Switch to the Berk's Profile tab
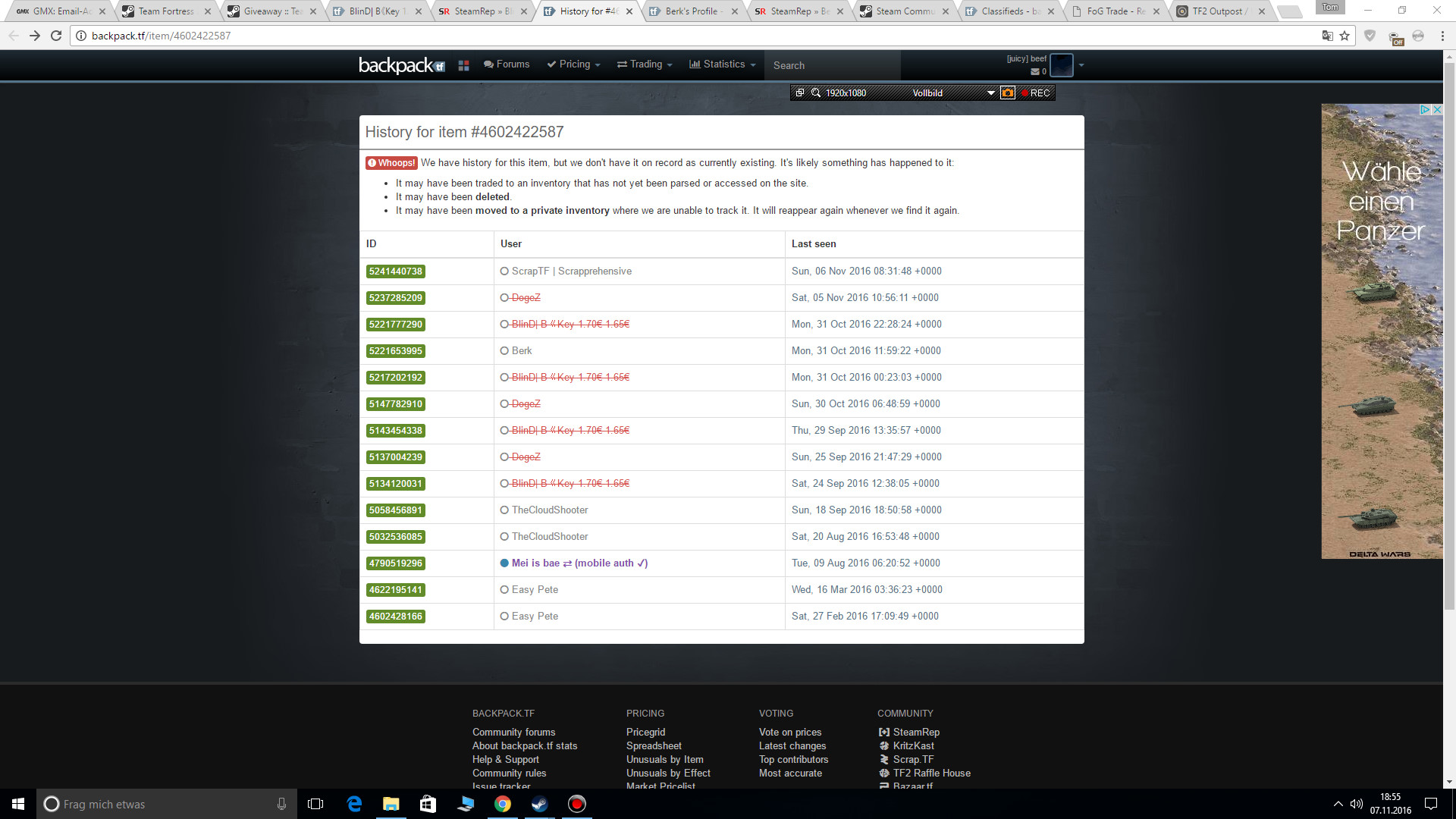Screen dimensions: 1456x819 [690, 11]
